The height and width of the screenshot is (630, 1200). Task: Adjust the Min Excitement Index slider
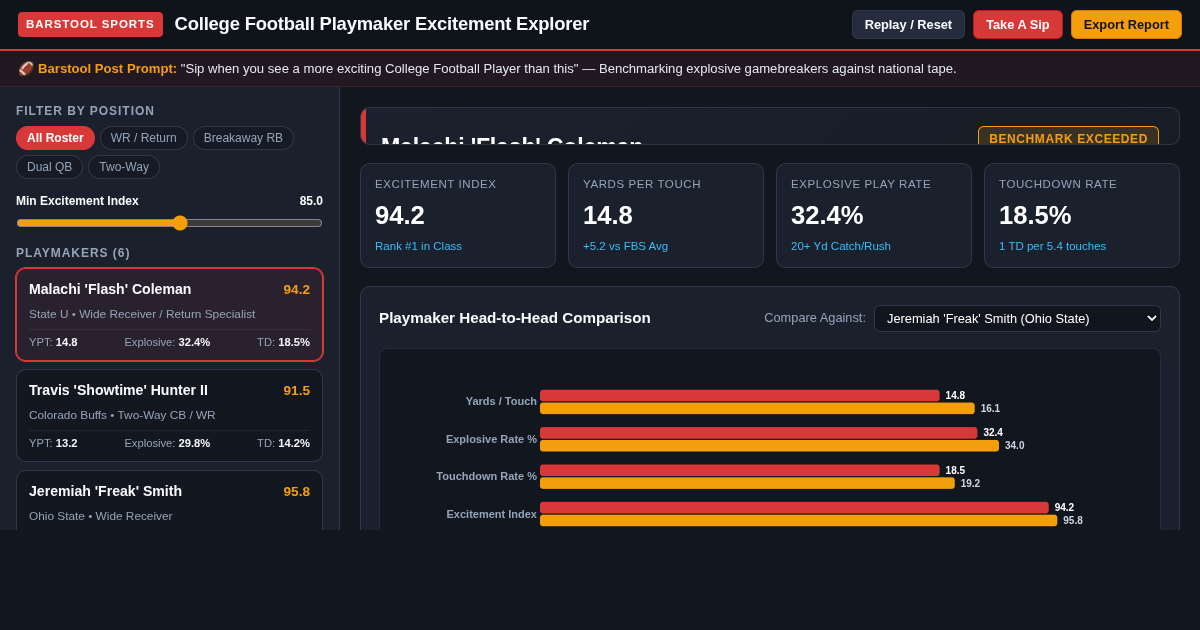point(169,223)
